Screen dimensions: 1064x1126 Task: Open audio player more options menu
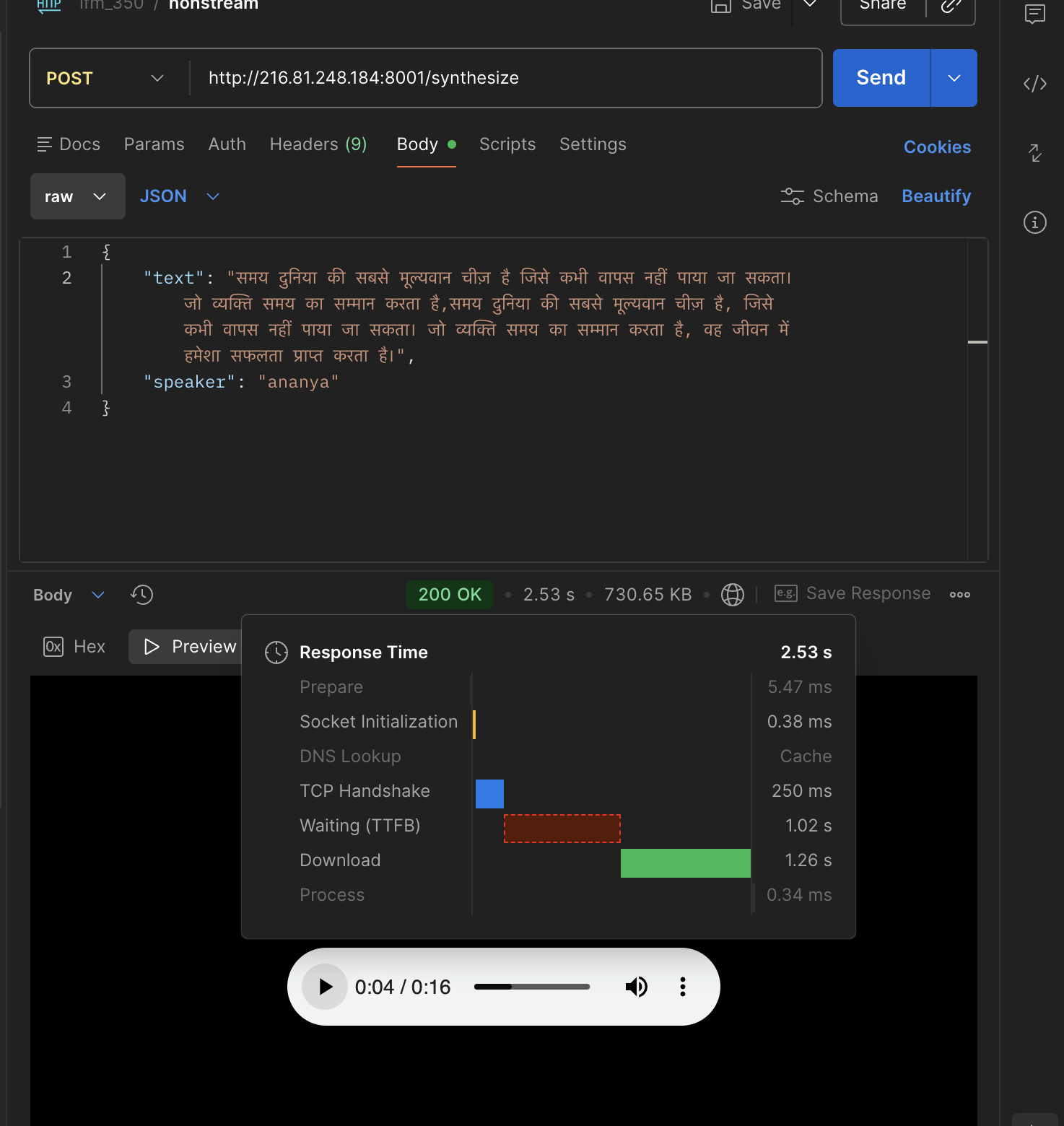pos(682,987)
